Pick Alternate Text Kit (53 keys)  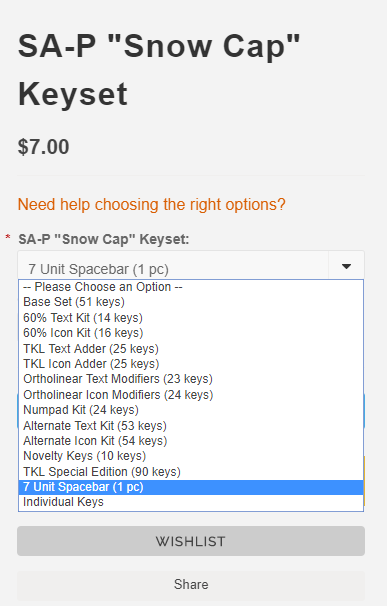click(x=191, y=426)
